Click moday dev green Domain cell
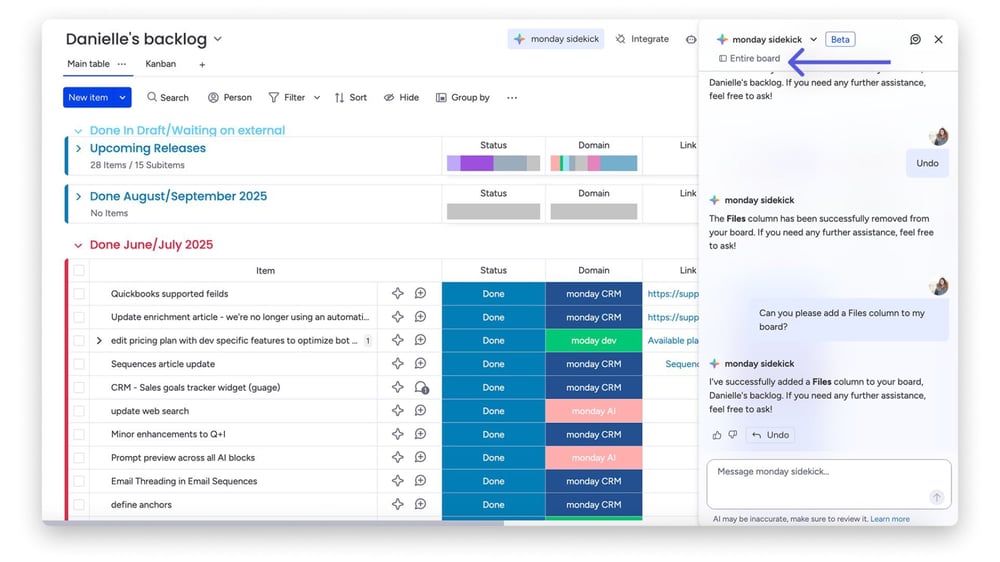The width and height of the screenshot is (1000, 562). pos(594,341)
